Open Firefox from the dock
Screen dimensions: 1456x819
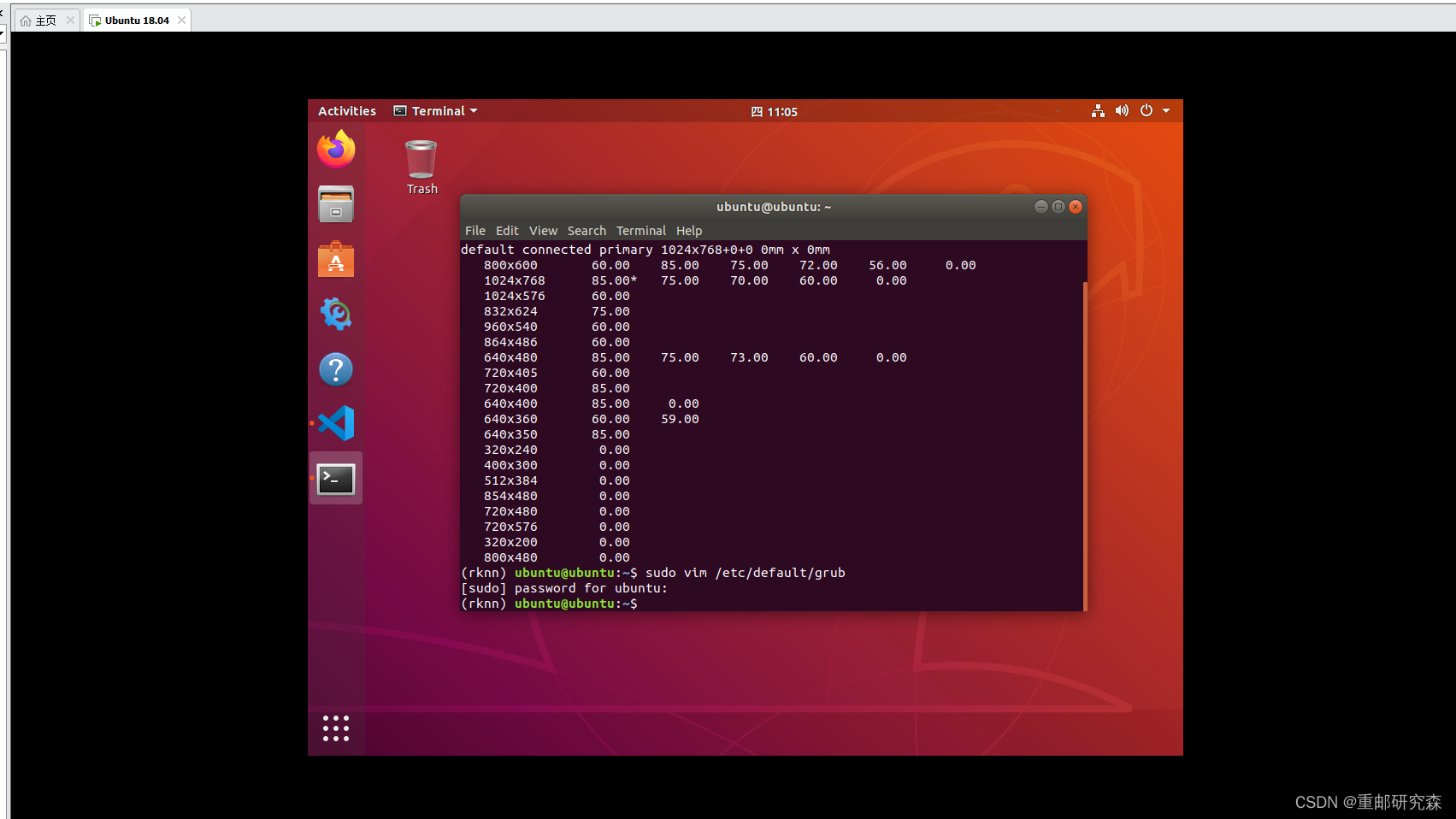point(336,150)
